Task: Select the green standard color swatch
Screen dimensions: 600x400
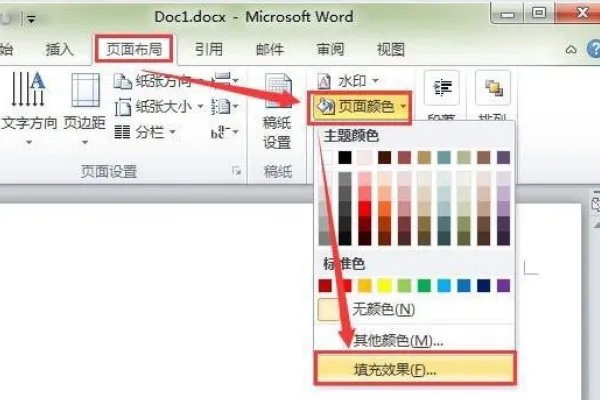Action: coord(424,286)
